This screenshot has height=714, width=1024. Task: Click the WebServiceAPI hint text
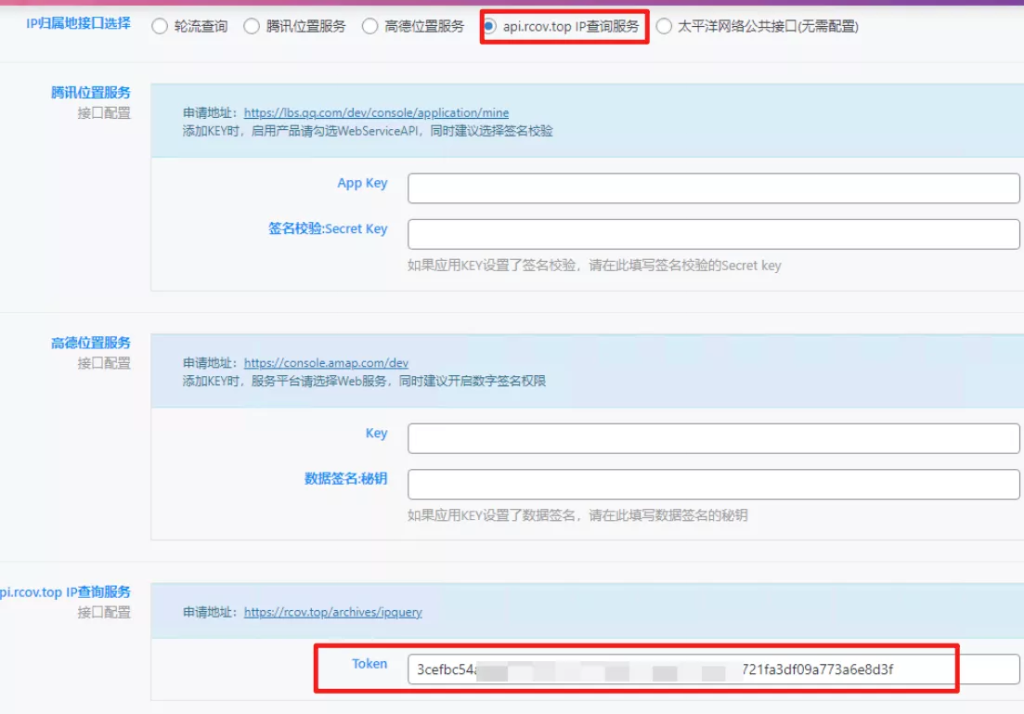pos(368,131)
